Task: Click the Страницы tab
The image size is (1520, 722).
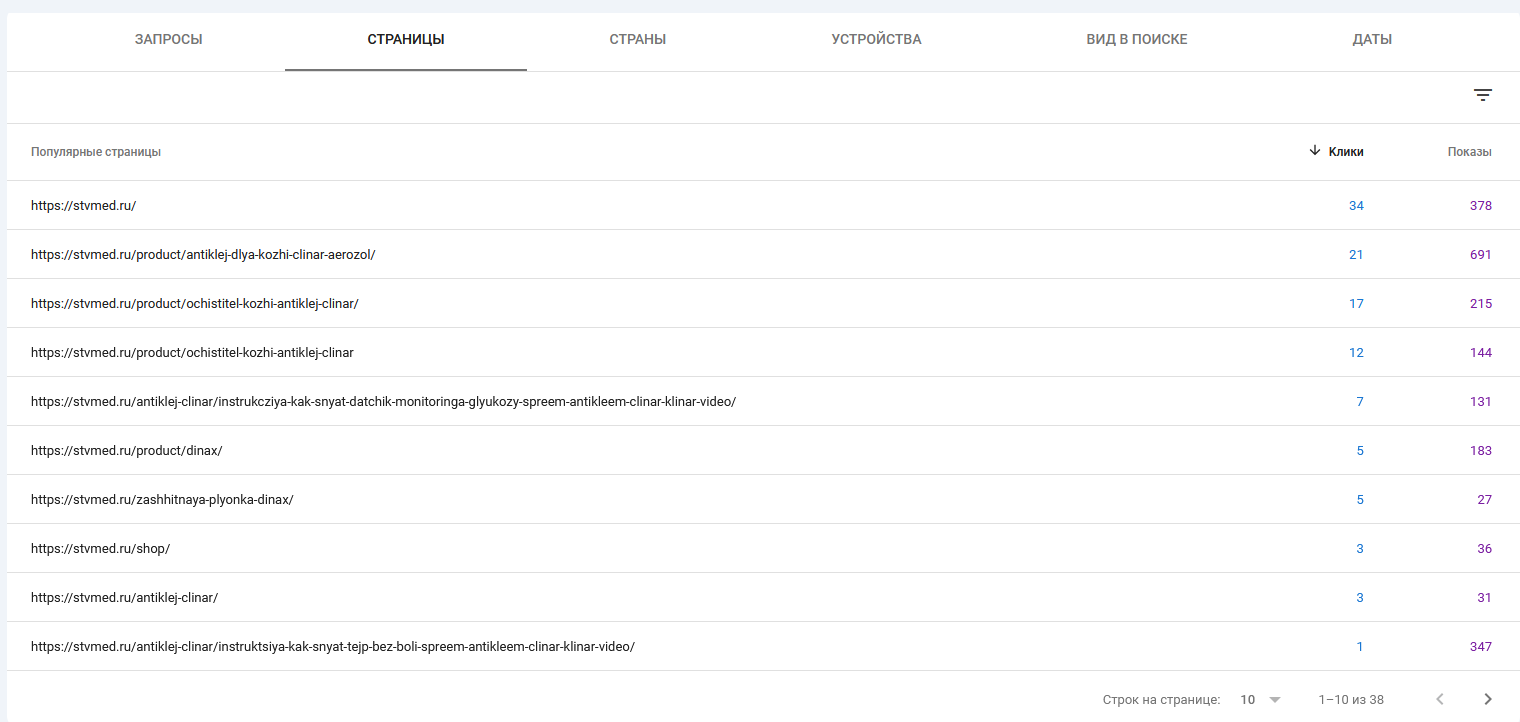Action: coord(405,40)
